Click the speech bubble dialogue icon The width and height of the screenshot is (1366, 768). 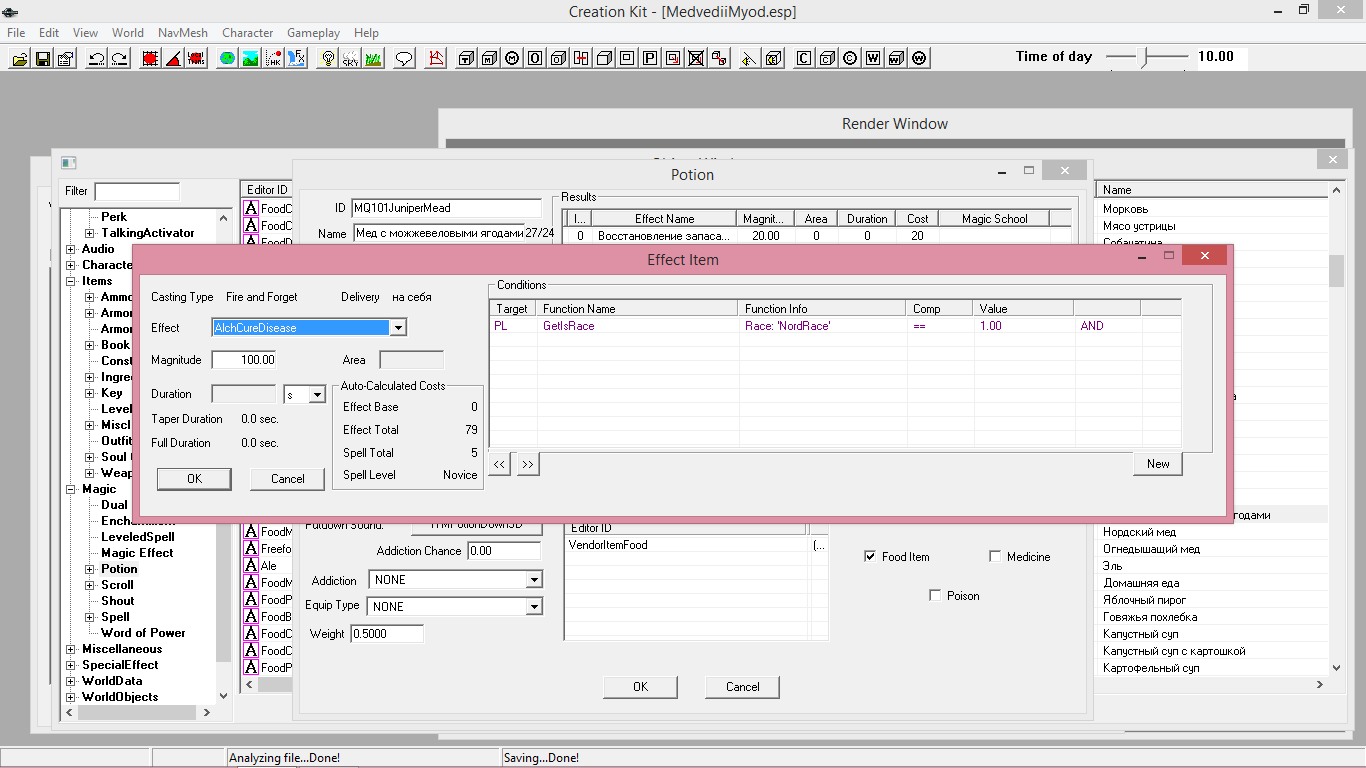pos(404,59)
